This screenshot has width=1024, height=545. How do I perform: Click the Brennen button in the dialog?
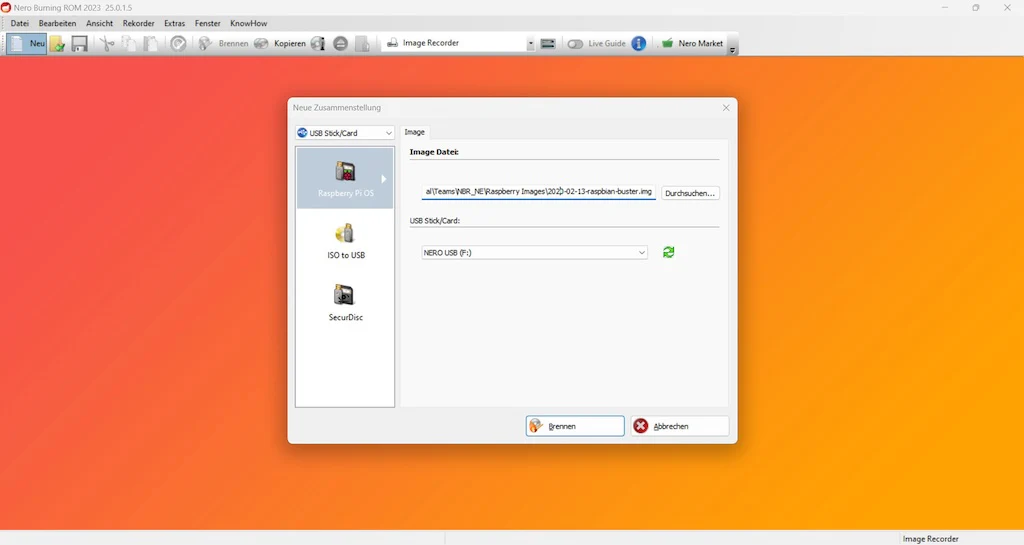coord(575,426)
